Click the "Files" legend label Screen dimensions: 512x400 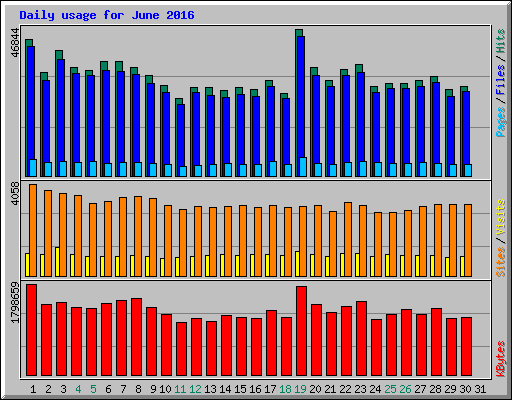tap(500, 80)
